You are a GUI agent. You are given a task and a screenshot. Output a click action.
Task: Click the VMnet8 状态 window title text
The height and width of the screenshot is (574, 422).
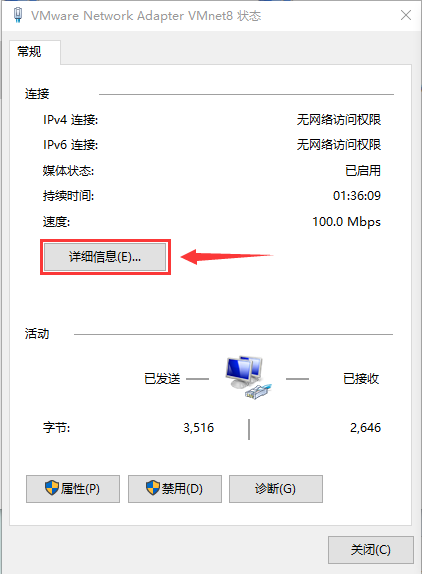tap(146, 16)
